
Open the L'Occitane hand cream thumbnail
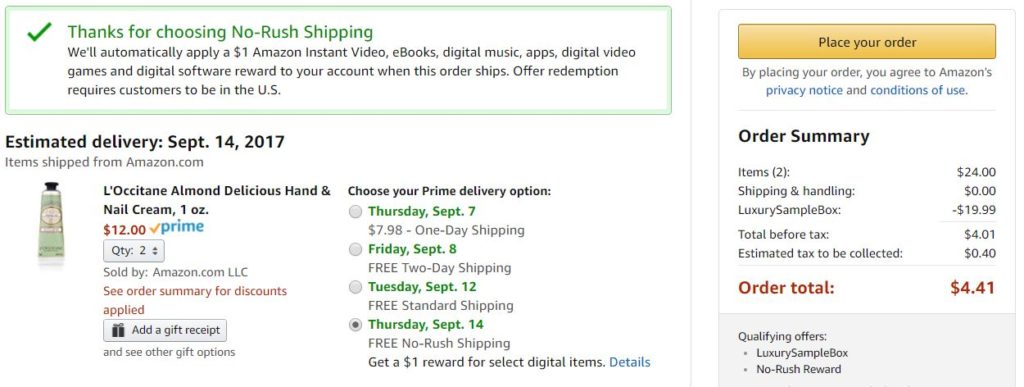tap(51, 223)
